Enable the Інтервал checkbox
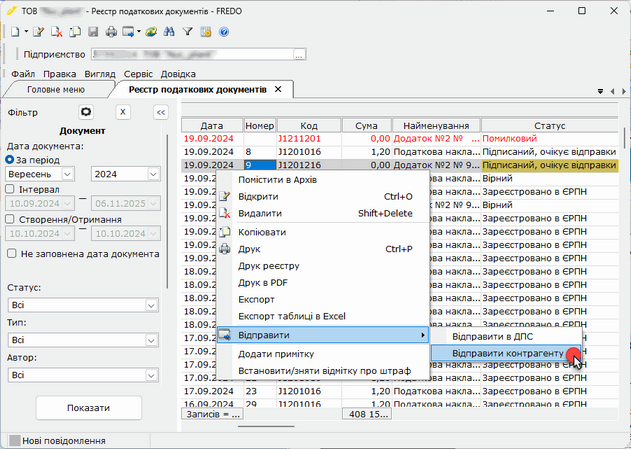The height and width of the screenshot is (449, 631). (10, 189)
